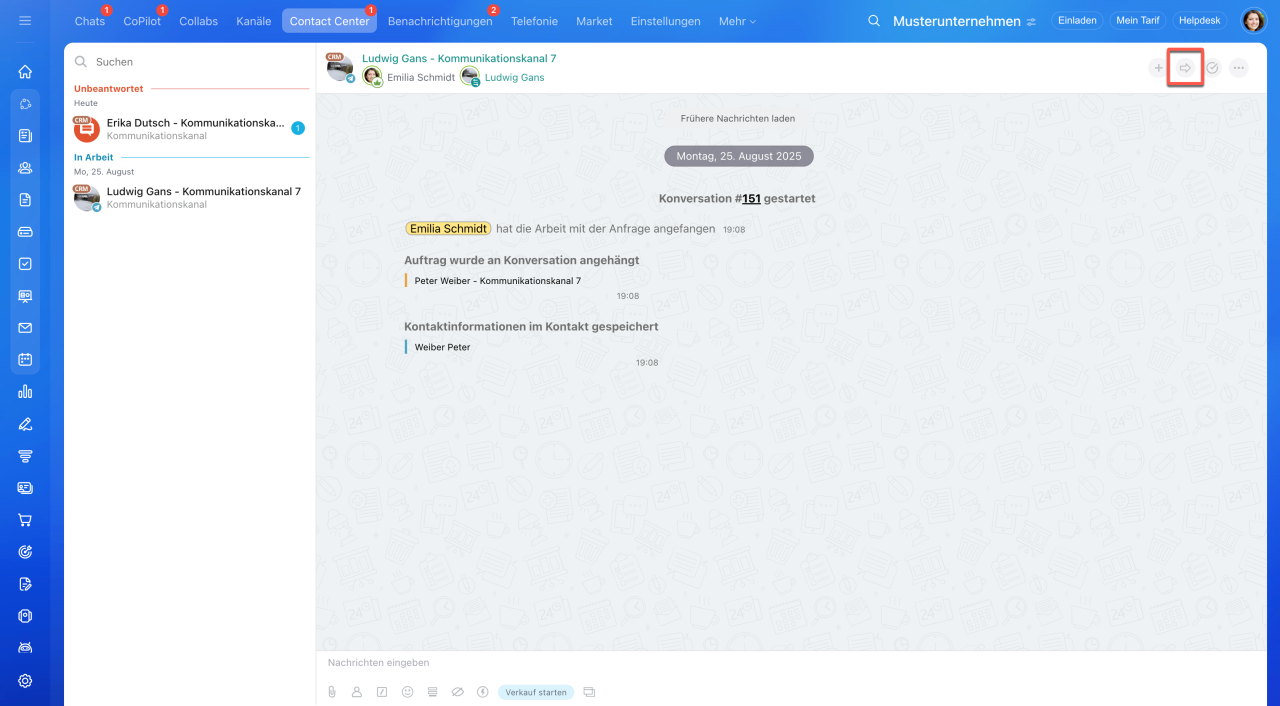Open the CRM funnel icon in sidebar
The width and height of the screenshot is (1280, 706).
pyautogui.click(x=25, y=456)
